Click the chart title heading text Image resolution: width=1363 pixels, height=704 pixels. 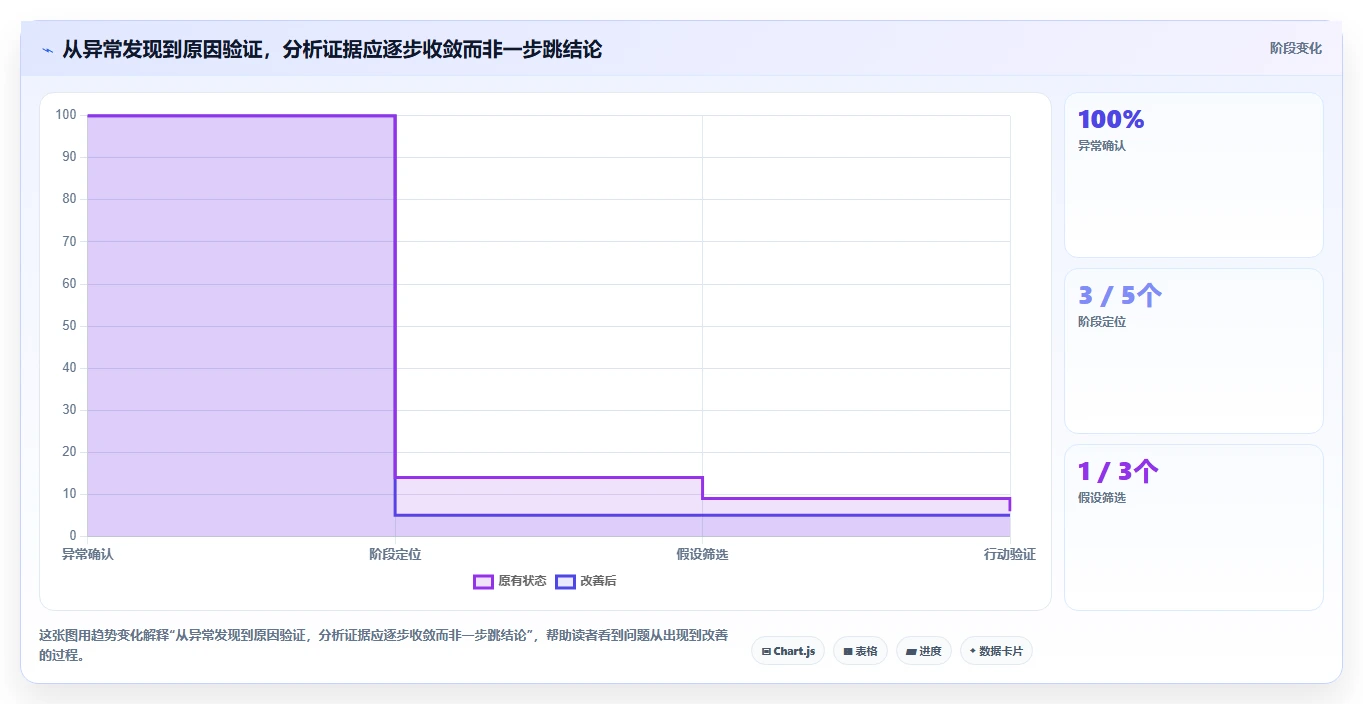pyautogui.click(x=332, y=49)
